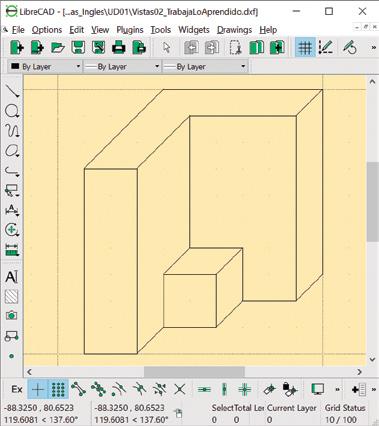Expand the line width By Layer dropdown
This screenshot has width=379, height=426.
122,66
